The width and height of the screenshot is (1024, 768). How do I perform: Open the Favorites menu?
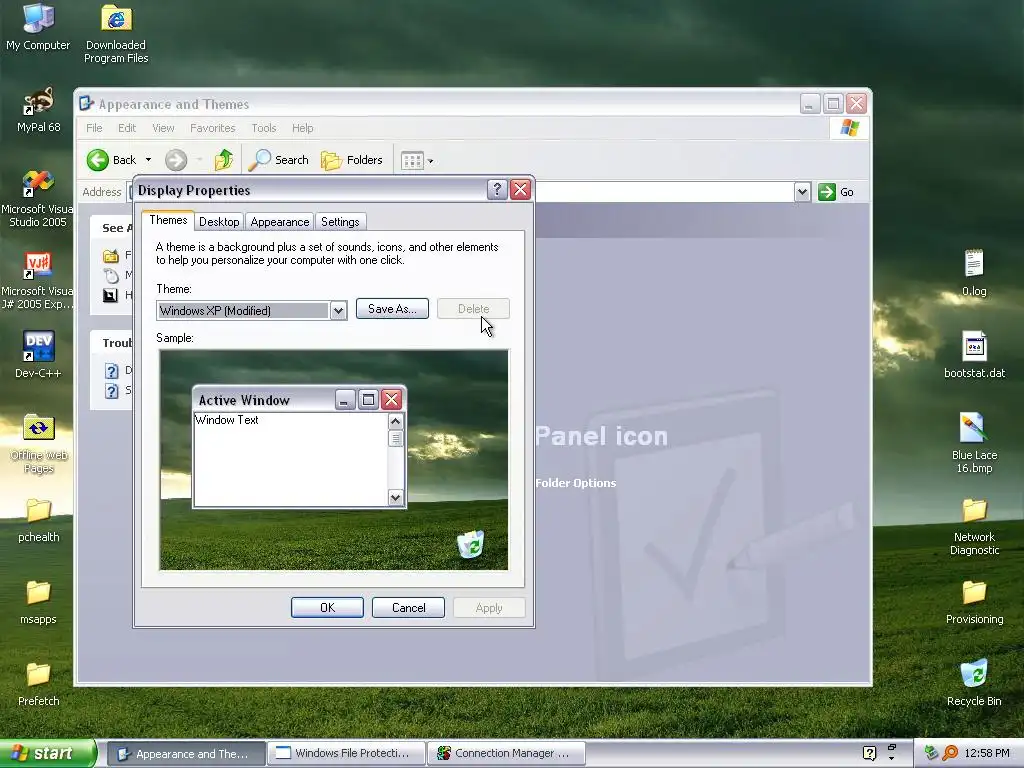point(212,128)
